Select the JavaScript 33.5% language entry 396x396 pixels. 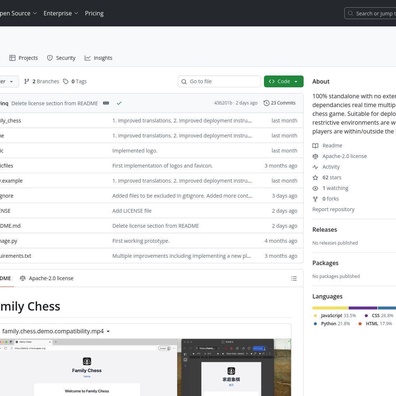point(335,315)
